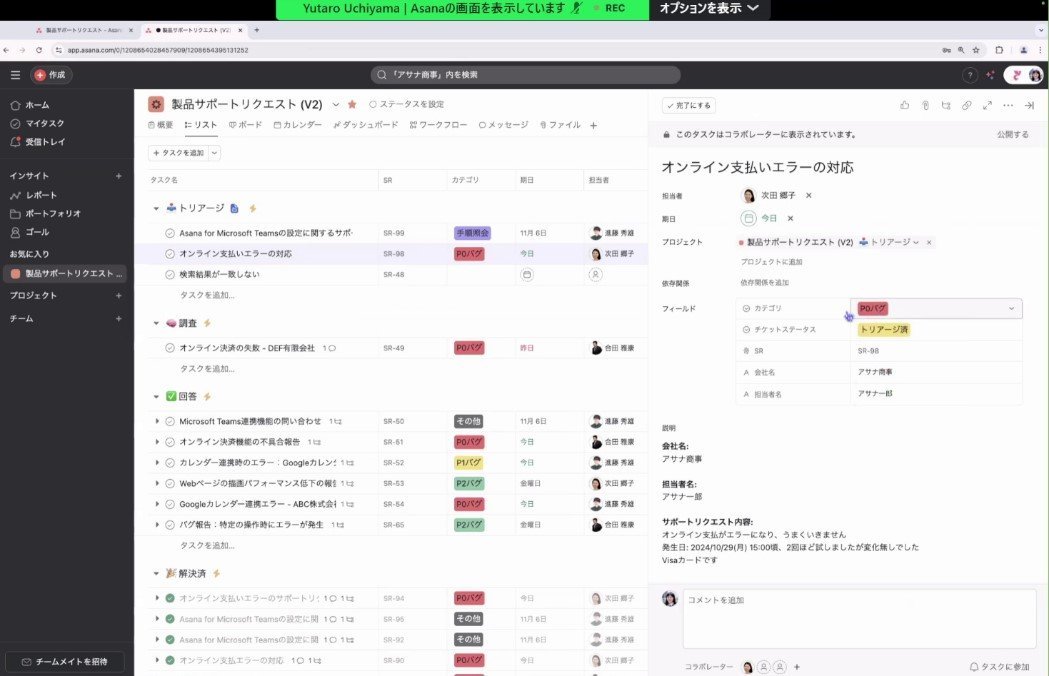Viewport: 1049px width, 676px height.
Task: Collapse the トリアージ section
Action: (x=156, y=209)
